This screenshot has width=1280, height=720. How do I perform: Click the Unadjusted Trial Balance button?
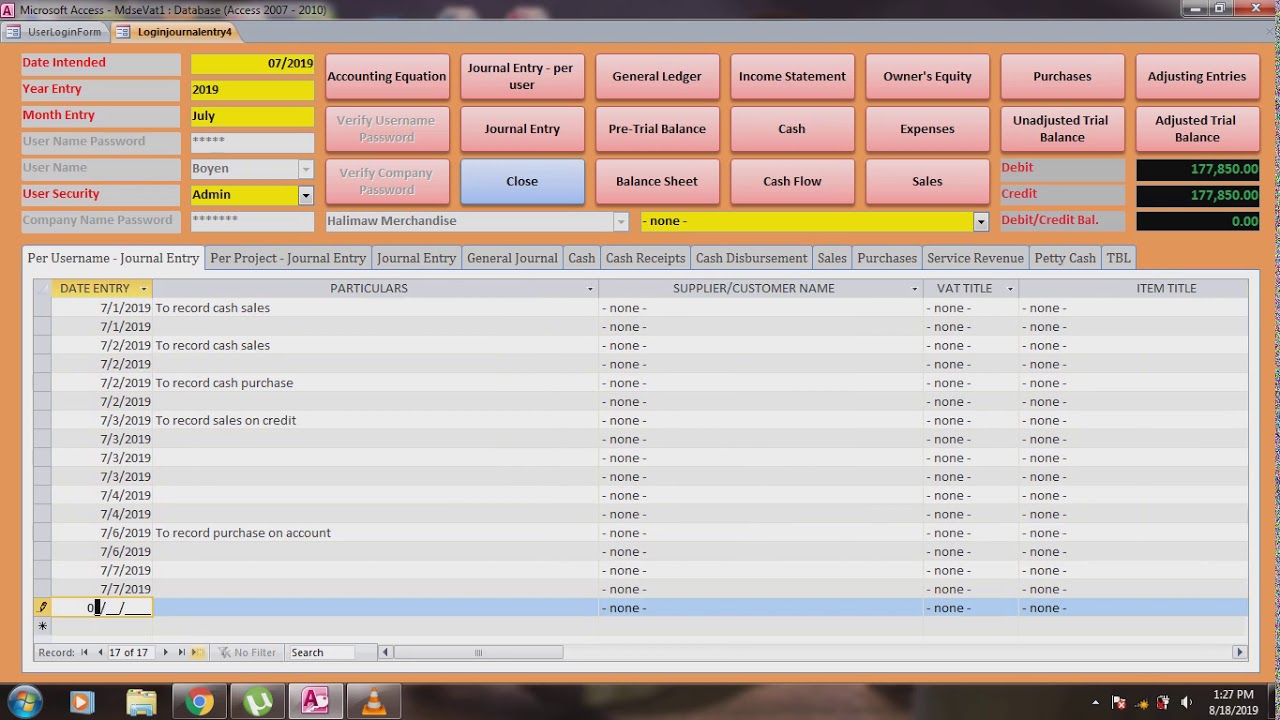tap(1062, 129)
